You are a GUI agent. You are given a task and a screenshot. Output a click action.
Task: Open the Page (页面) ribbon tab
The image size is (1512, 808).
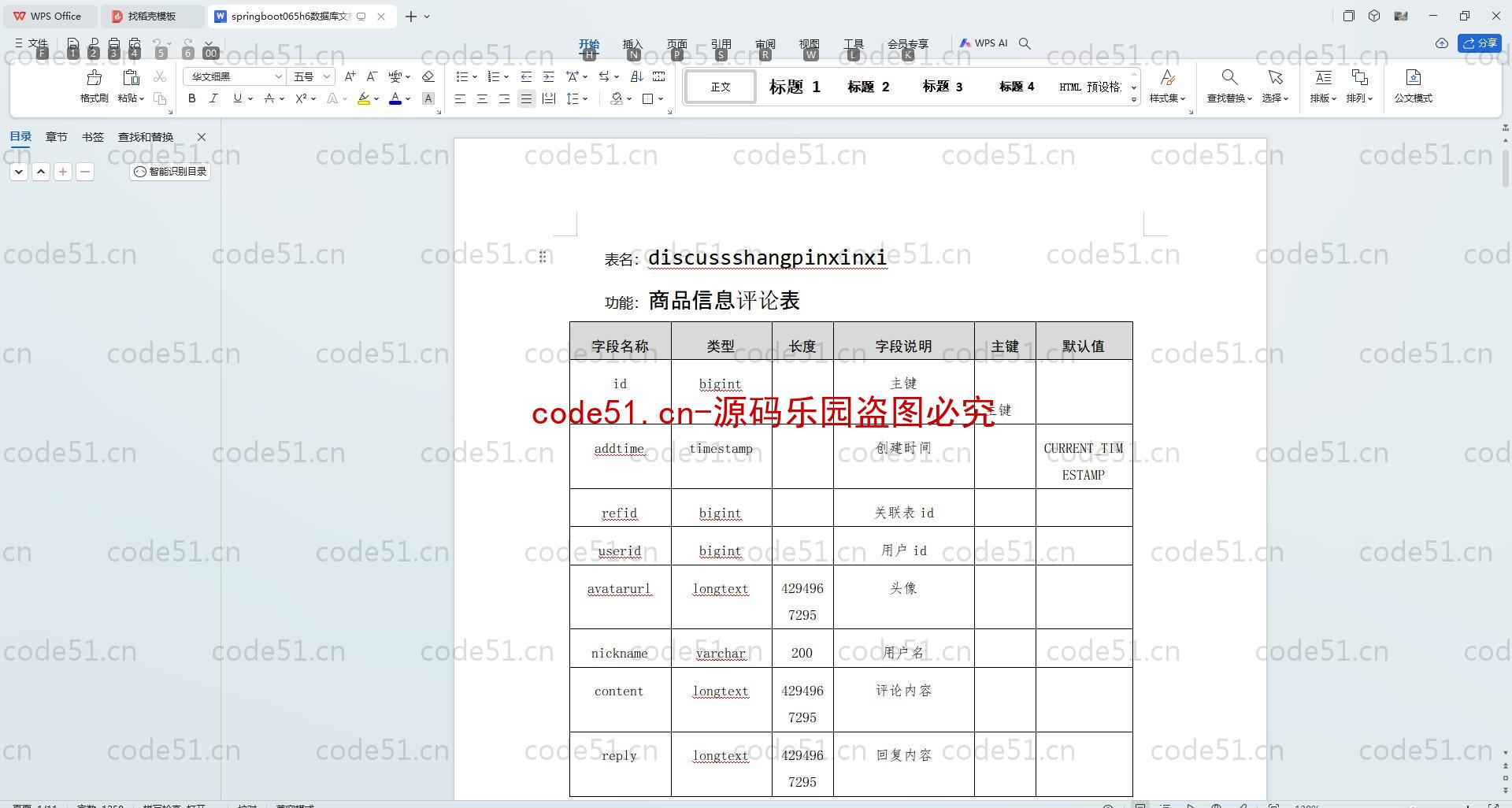tap(676, 44)
